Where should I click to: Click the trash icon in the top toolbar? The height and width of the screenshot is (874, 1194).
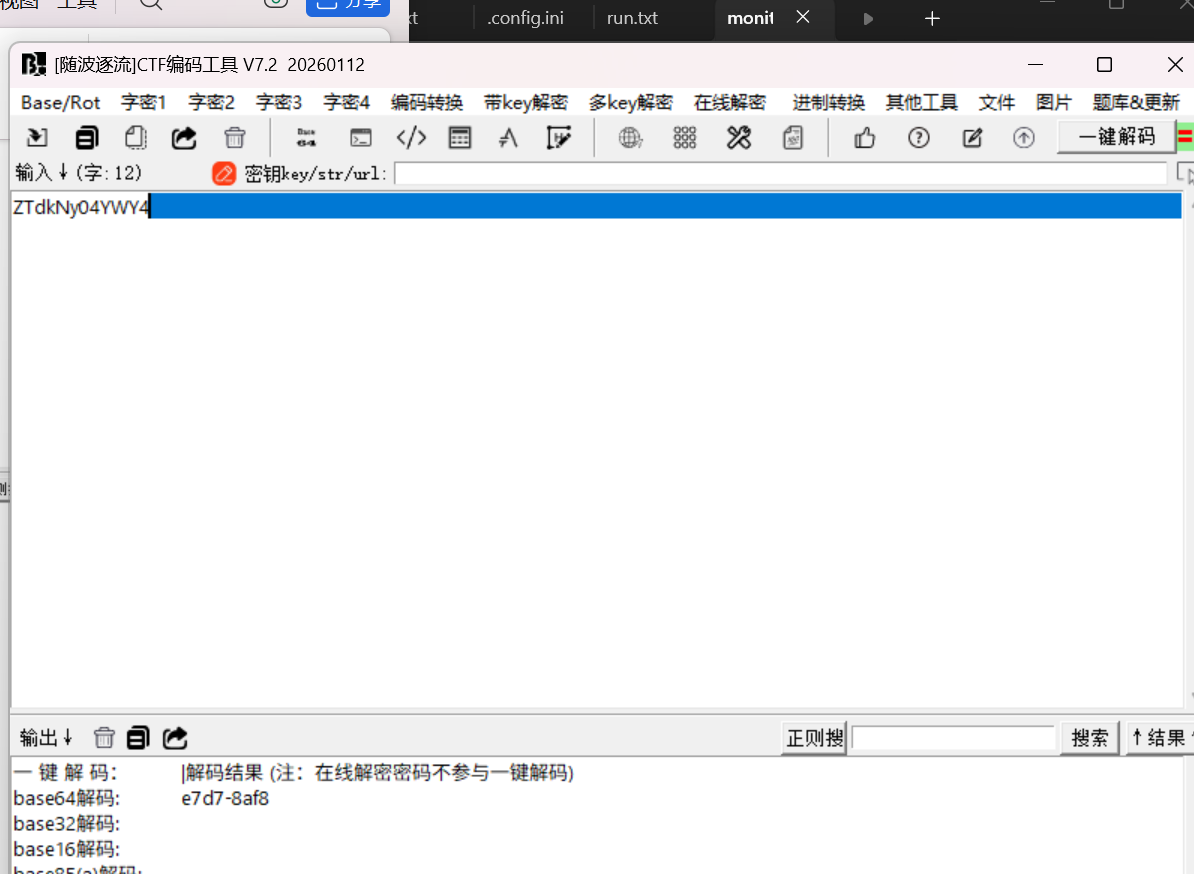[235, 138]
